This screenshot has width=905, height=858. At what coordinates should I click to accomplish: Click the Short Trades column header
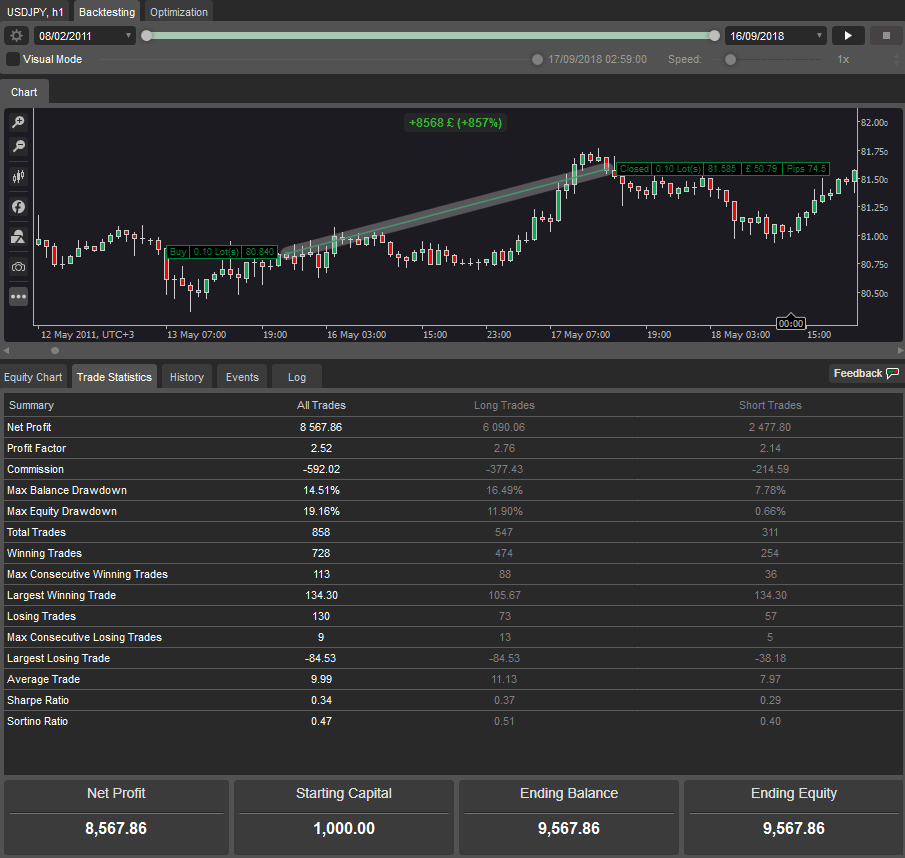click(x=770, y=405)
